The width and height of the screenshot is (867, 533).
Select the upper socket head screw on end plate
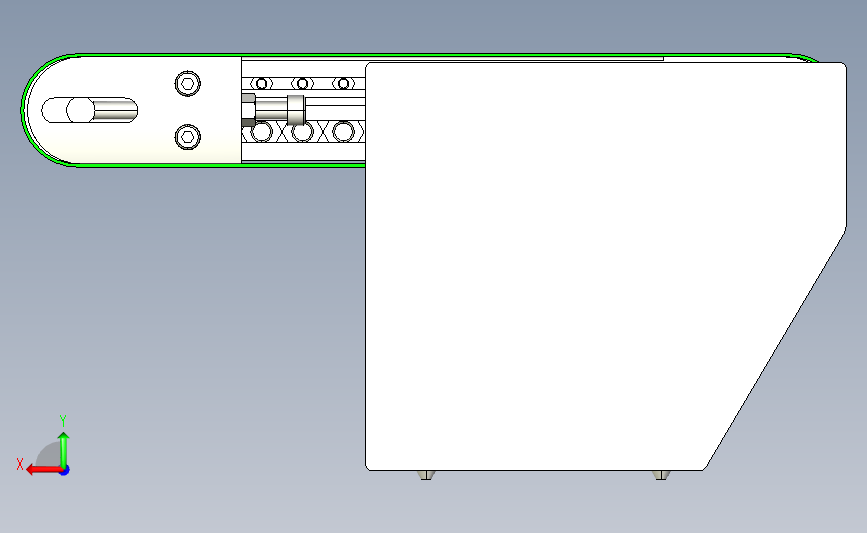coord(187,83)
